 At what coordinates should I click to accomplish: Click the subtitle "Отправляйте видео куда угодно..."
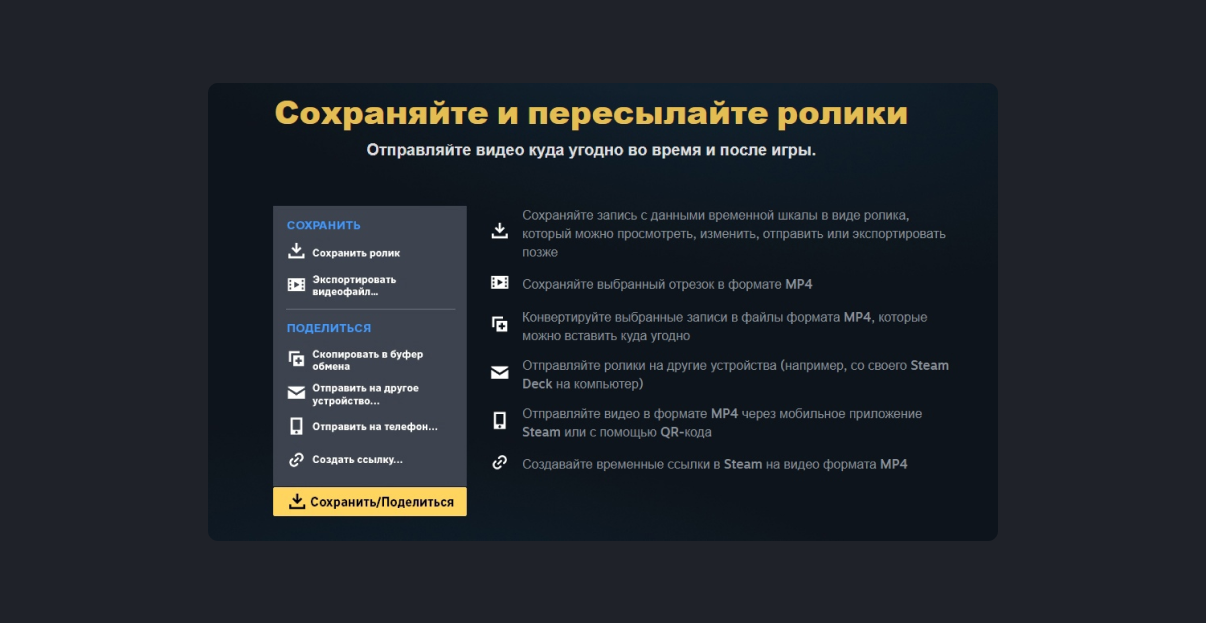pos(591,151)
